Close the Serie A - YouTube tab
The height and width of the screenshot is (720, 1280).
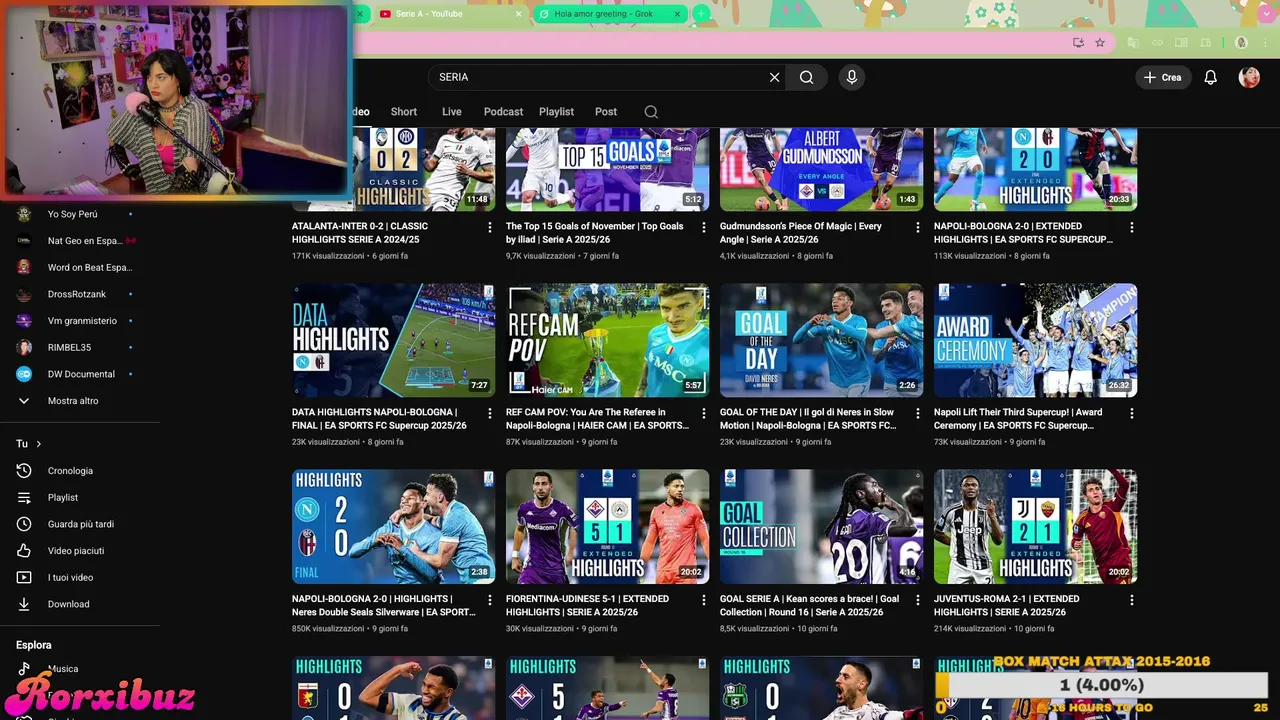click(x=519, y=14)
